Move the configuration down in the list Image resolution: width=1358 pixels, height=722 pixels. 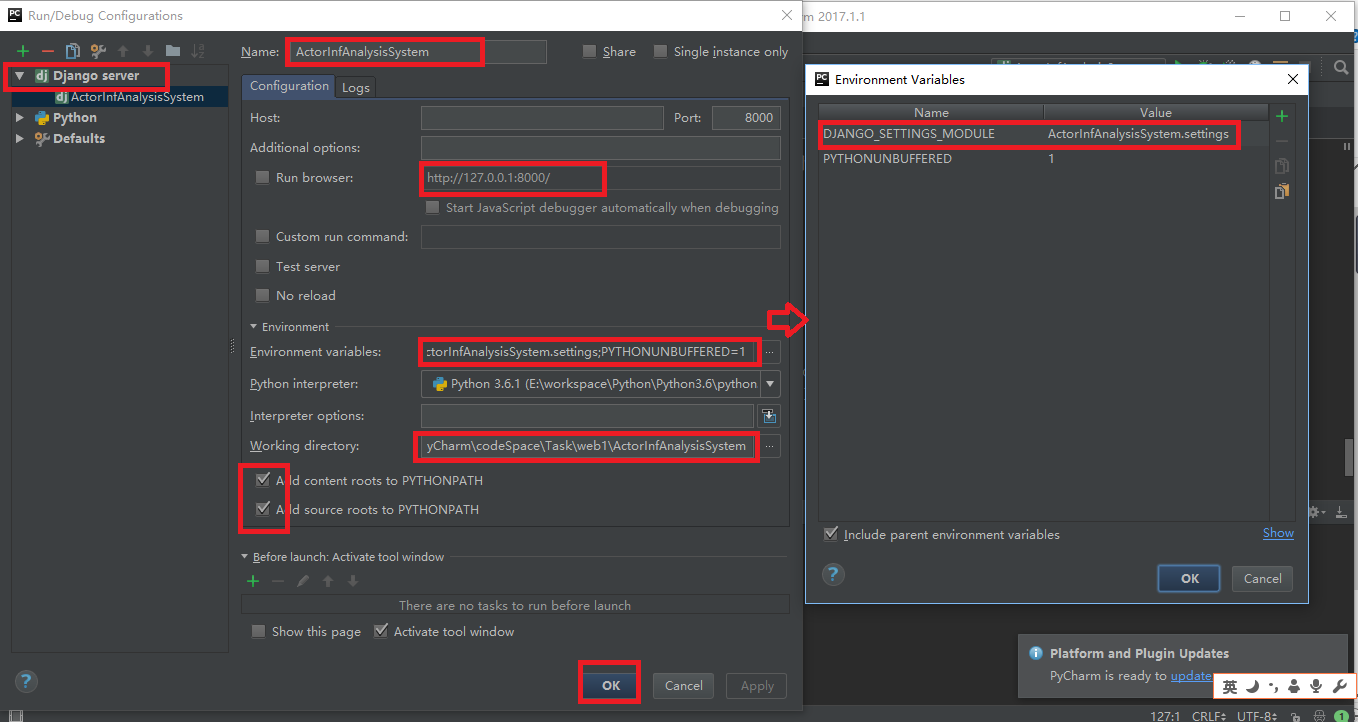point(147,51)
